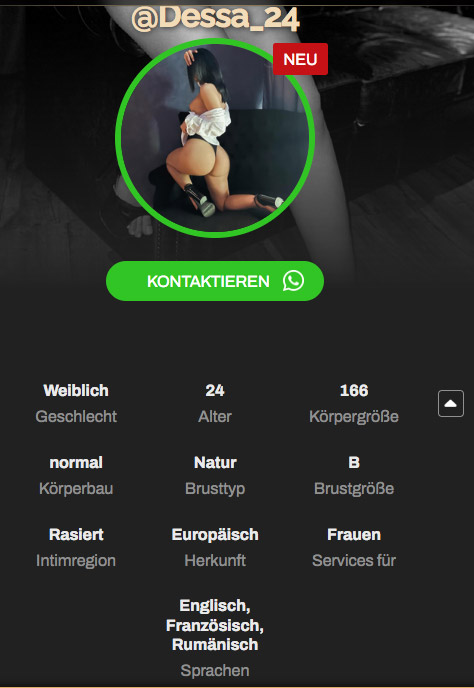Click the @Dessa_24 username heading

pos(215,18)
